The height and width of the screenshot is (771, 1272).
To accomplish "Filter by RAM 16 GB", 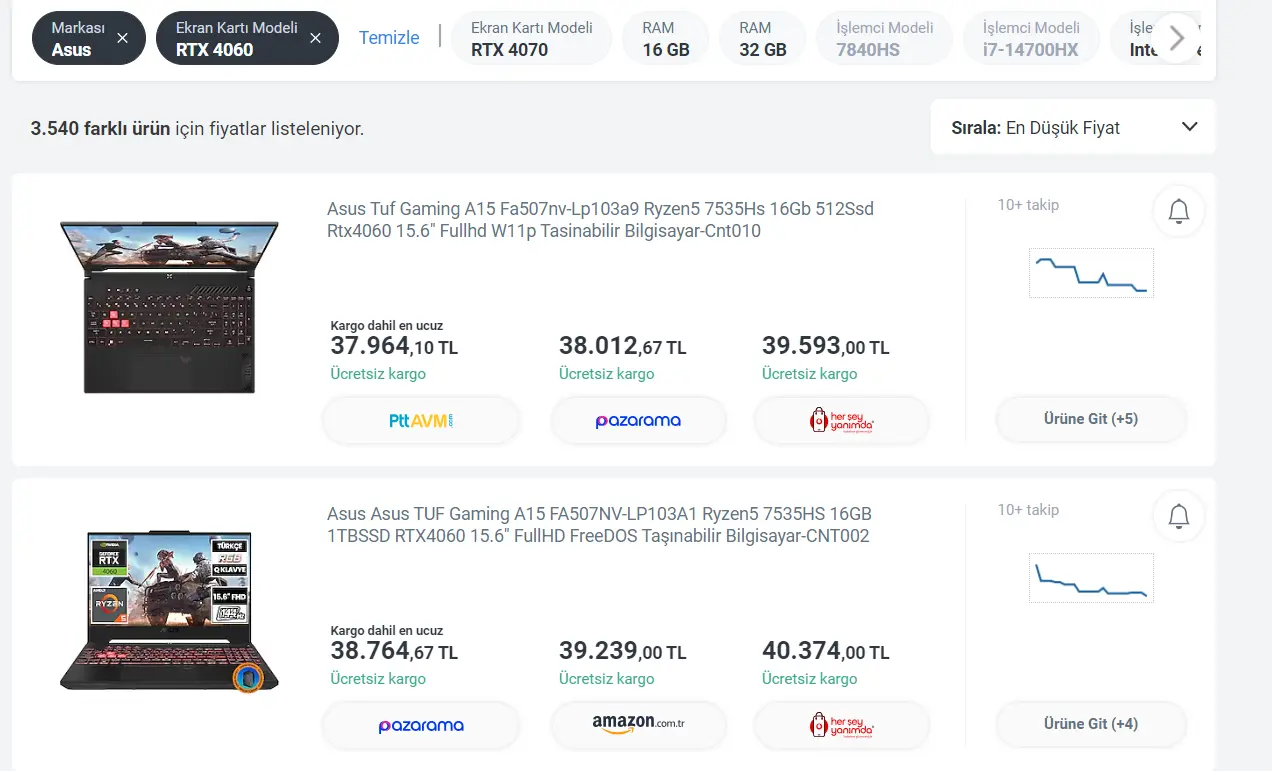I will pyautogui.click(x=666, y=38).
